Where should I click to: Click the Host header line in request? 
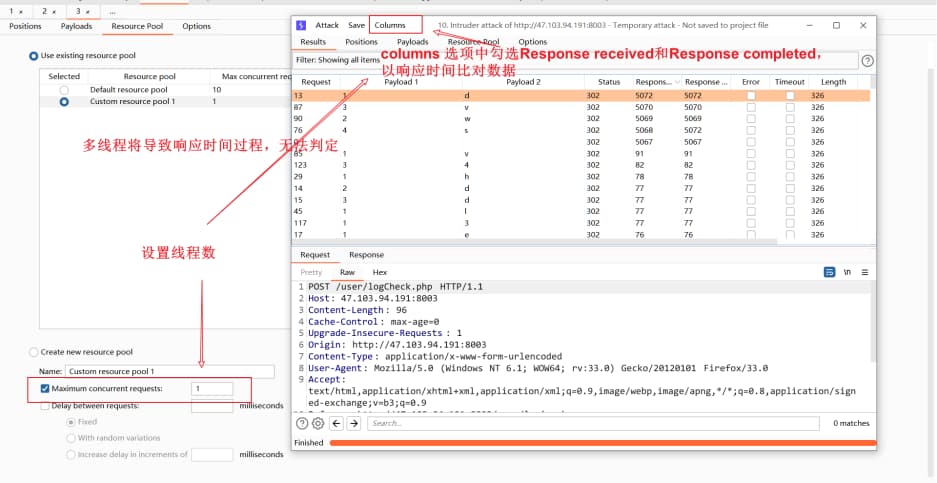pyautogui.click(x=373, y=298)
